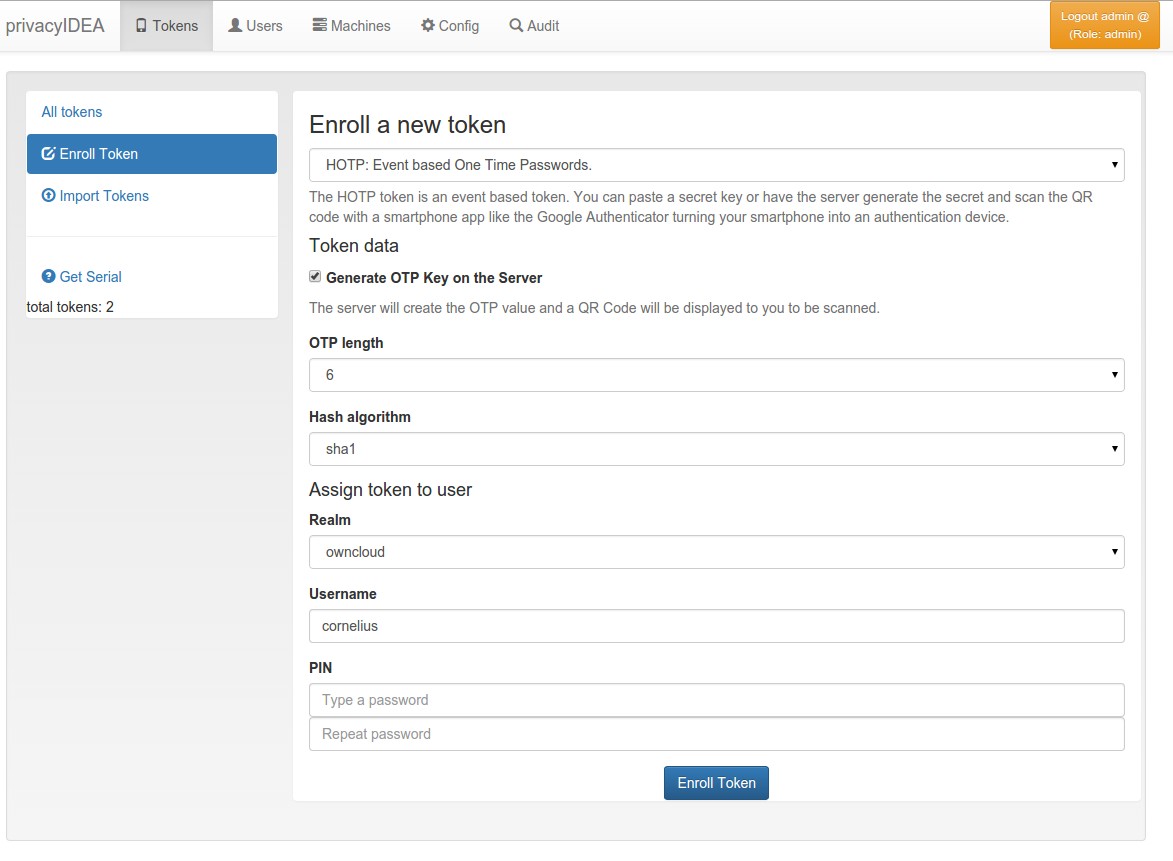Toggle Generate OTP Key on the Server checkbox
Screen dimensions: 1173x861
315,277
